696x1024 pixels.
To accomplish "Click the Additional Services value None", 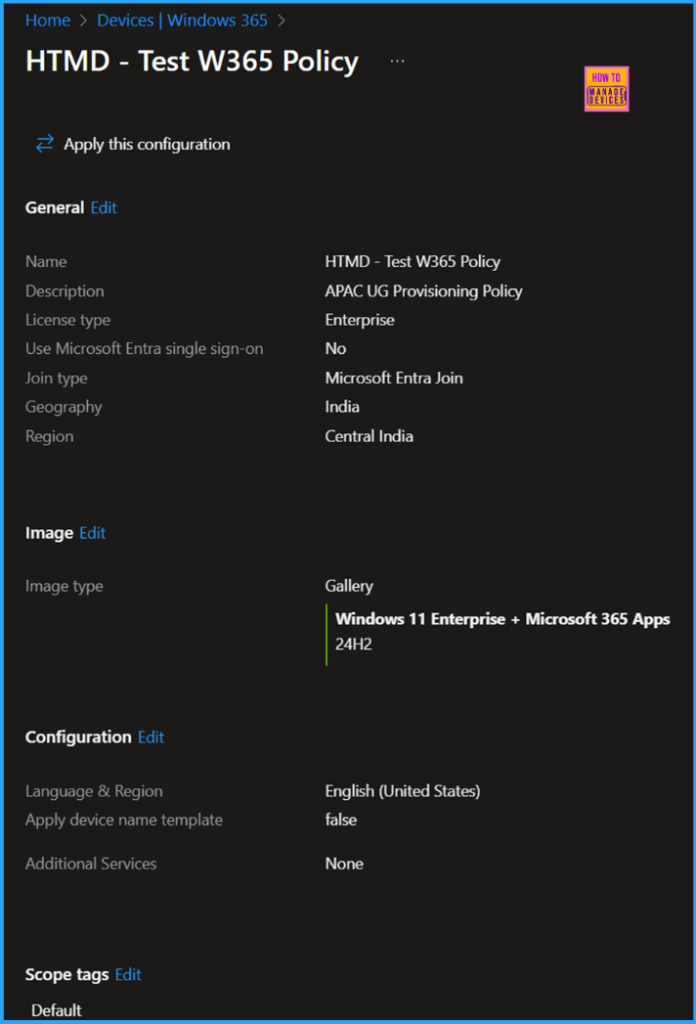I will tap(344, 864).
